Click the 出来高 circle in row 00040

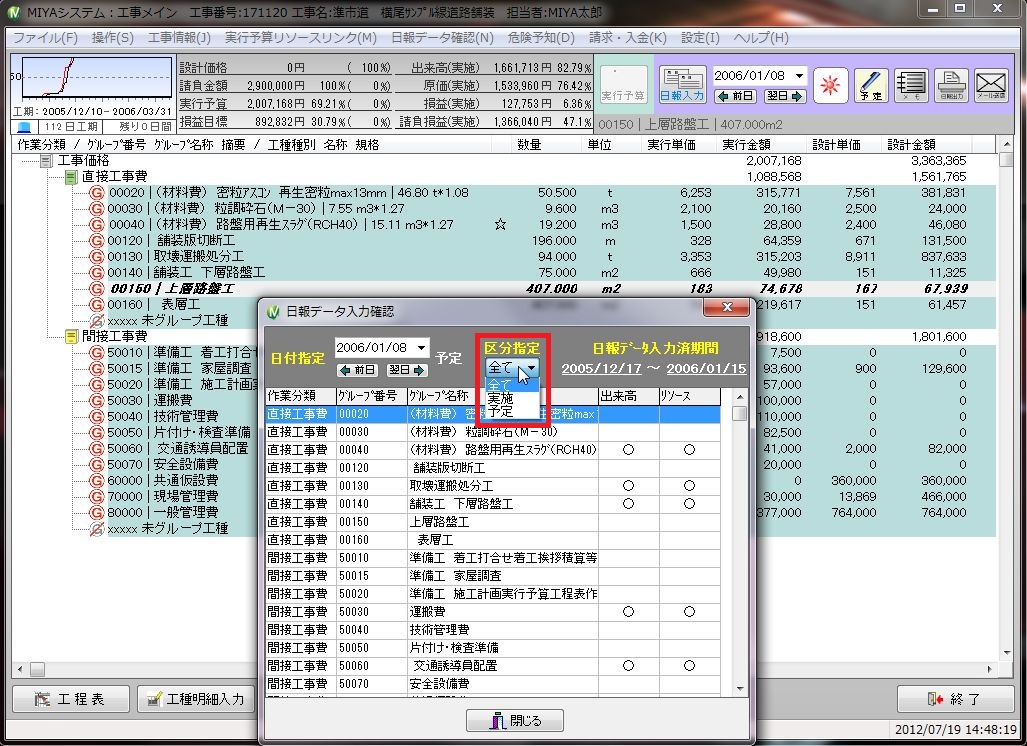coord(628,450)
